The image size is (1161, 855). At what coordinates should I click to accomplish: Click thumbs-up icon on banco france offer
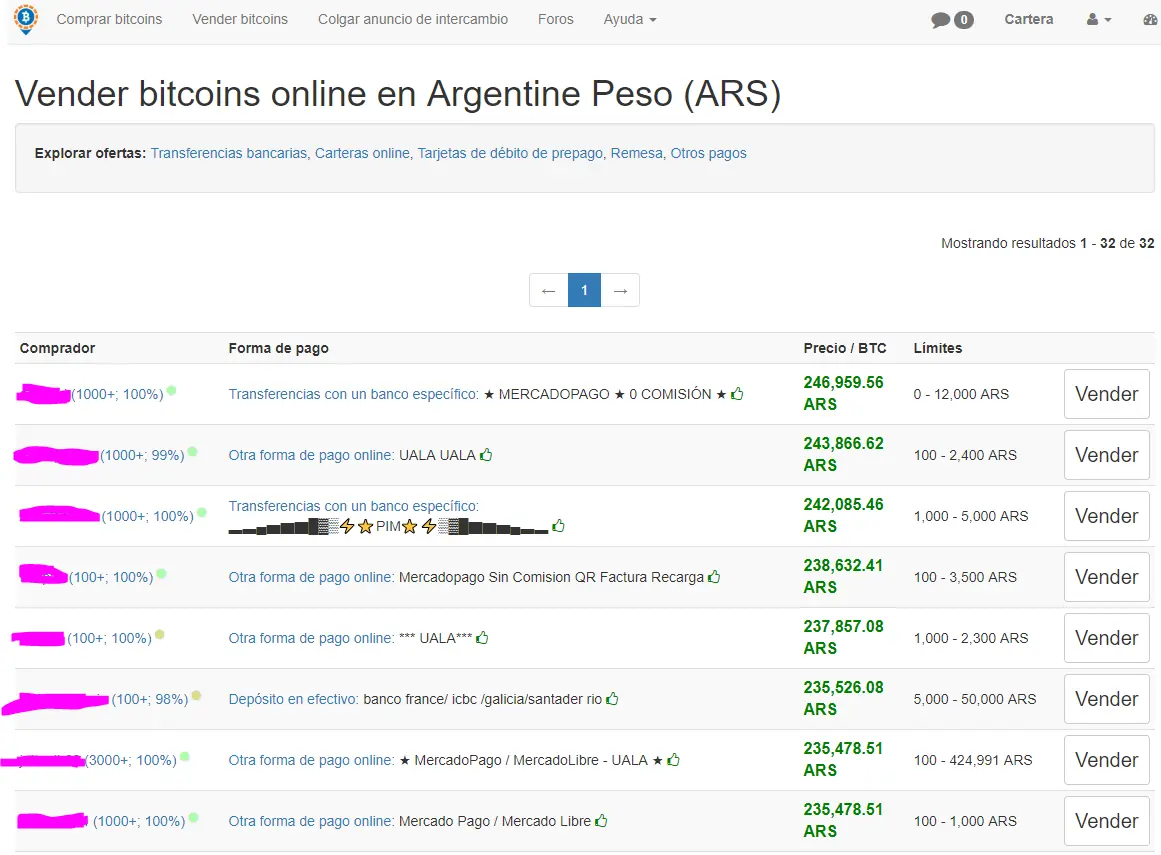(612, 699)
